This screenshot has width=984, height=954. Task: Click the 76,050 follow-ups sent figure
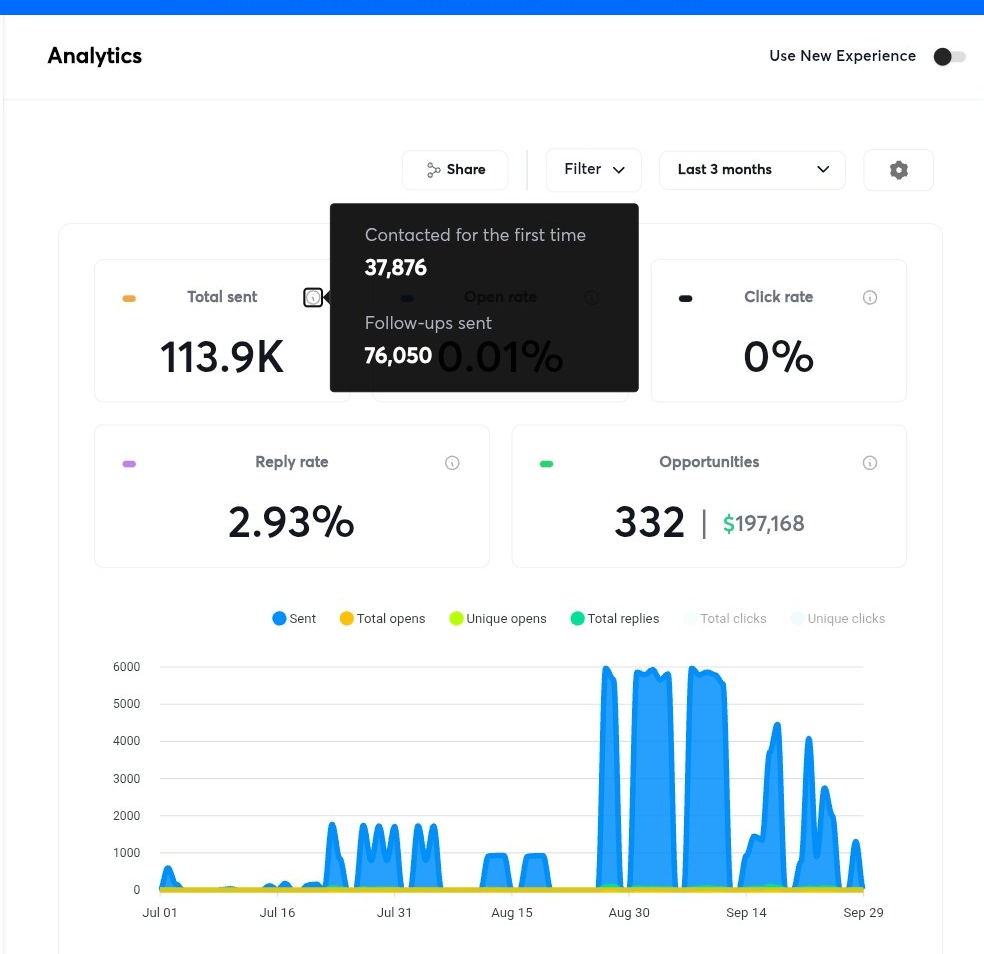[x=398, y=356]
